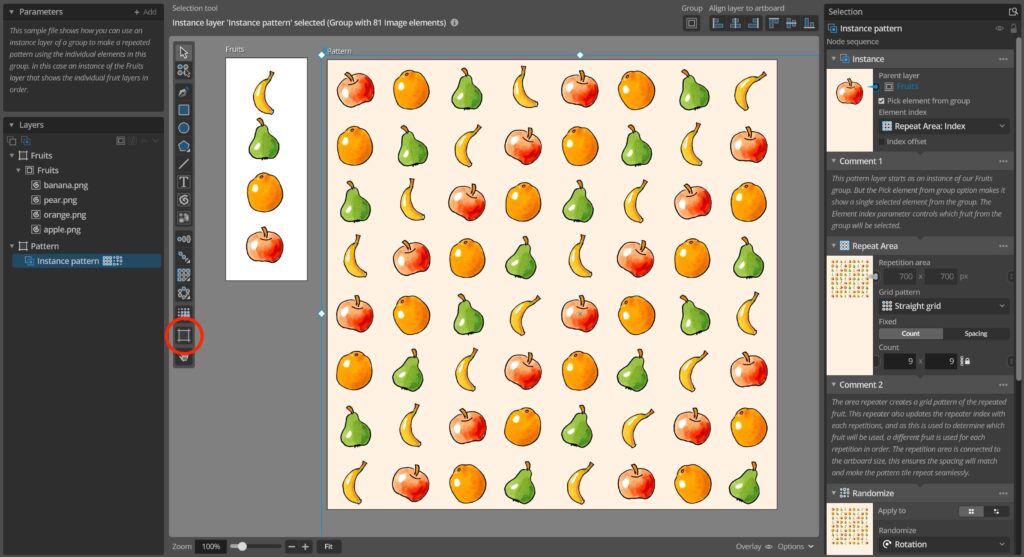Screen dimensions: 1024x557
Task: Select the Rectangle shape tool
Action: click(x=184, y=110)
